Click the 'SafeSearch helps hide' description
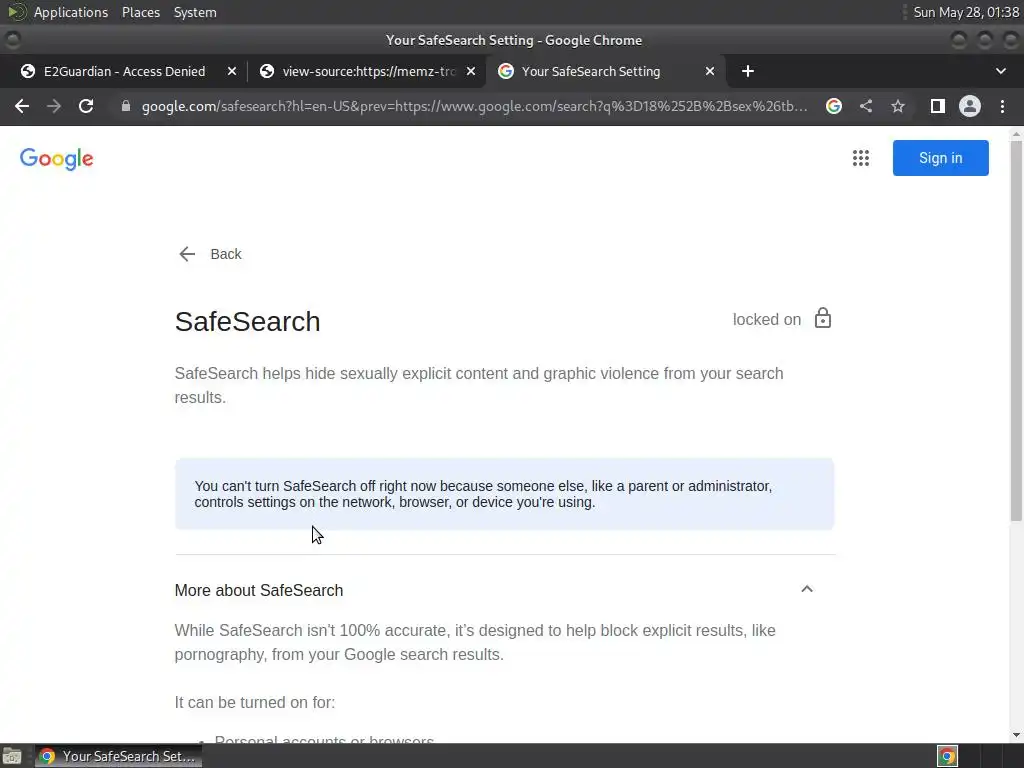1024x768 pixels. (479, 385)
